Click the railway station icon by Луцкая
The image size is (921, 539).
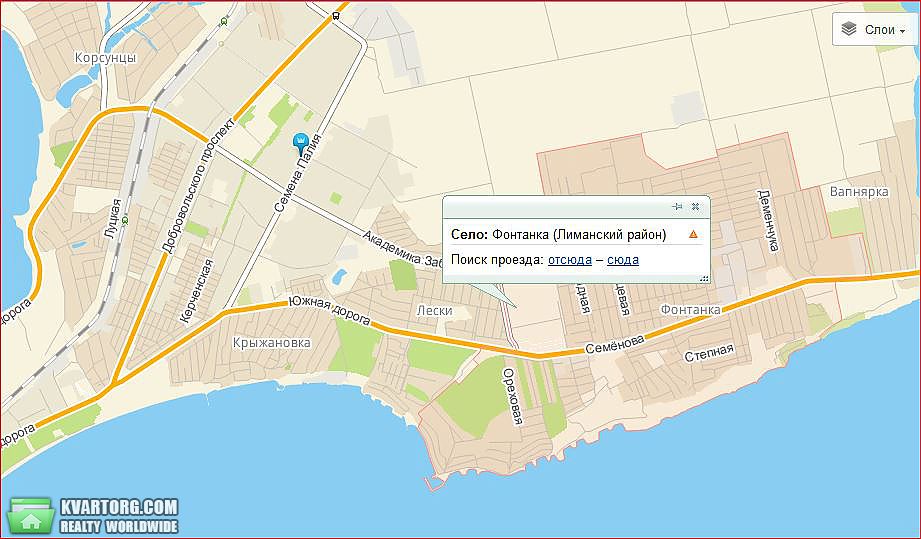coord(125,222)
